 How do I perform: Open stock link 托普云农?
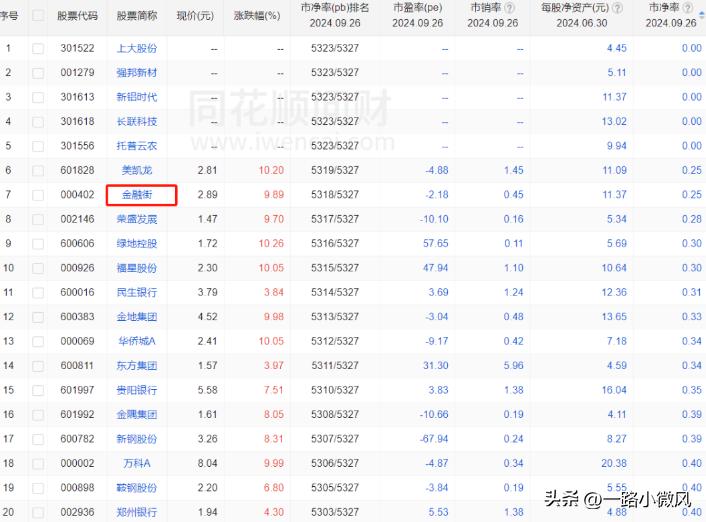pos(137,146)
